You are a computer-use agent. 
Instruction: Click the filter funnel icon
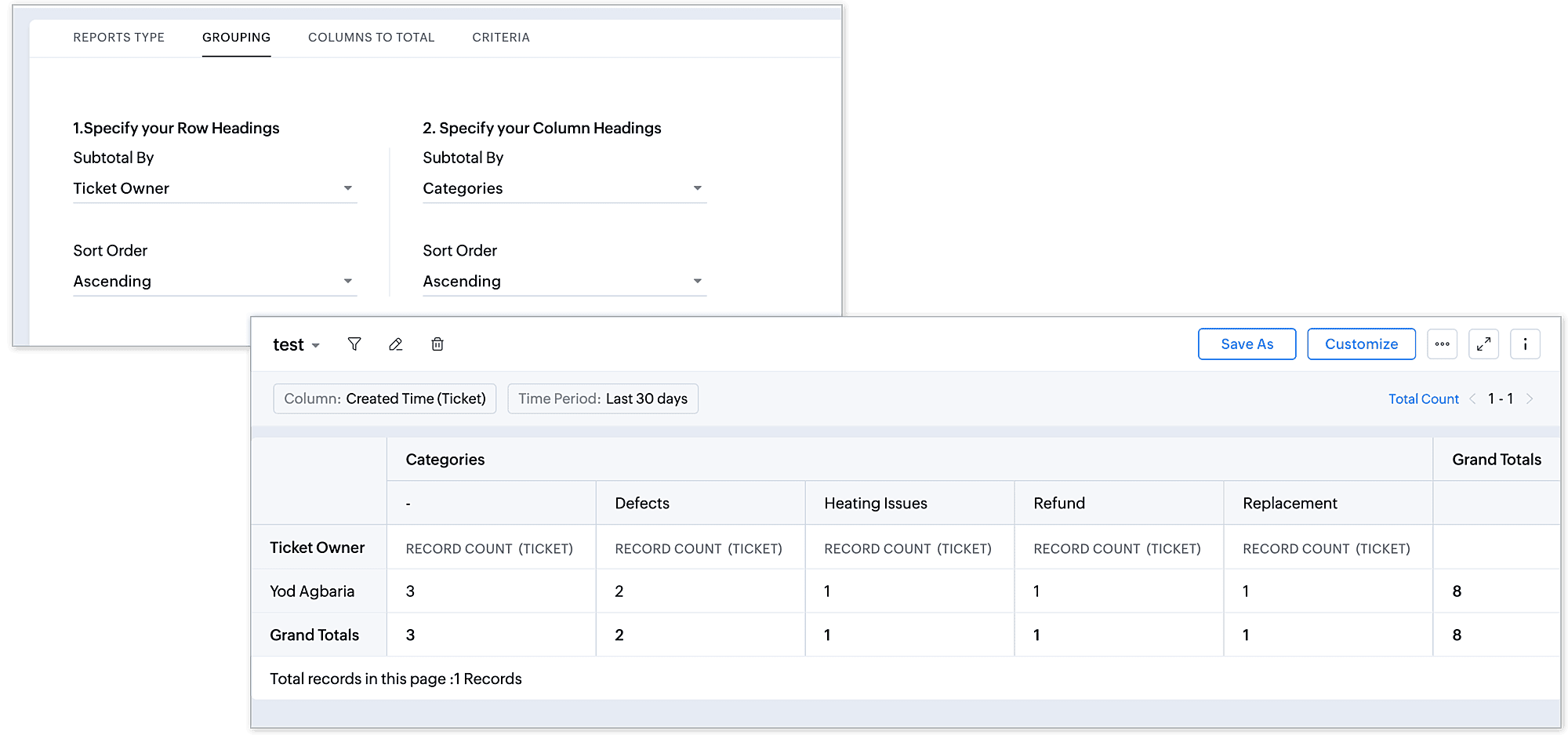(354, 344)
